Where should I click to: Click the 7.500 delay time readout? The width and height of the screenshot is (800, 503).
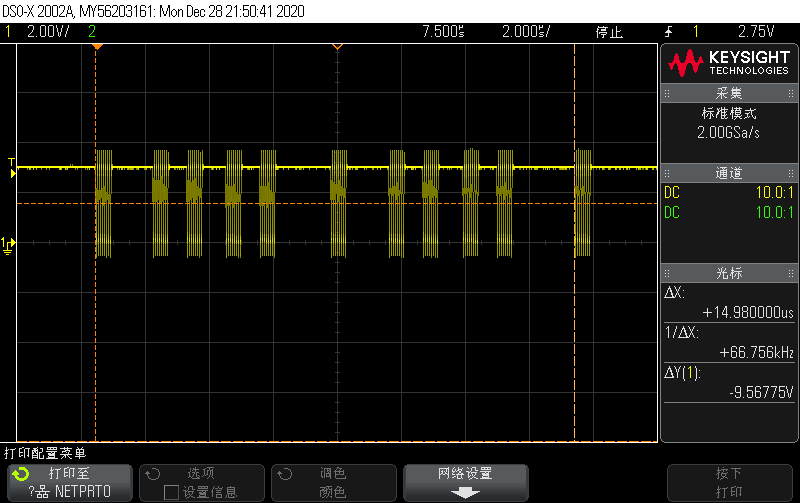(443, 32)
